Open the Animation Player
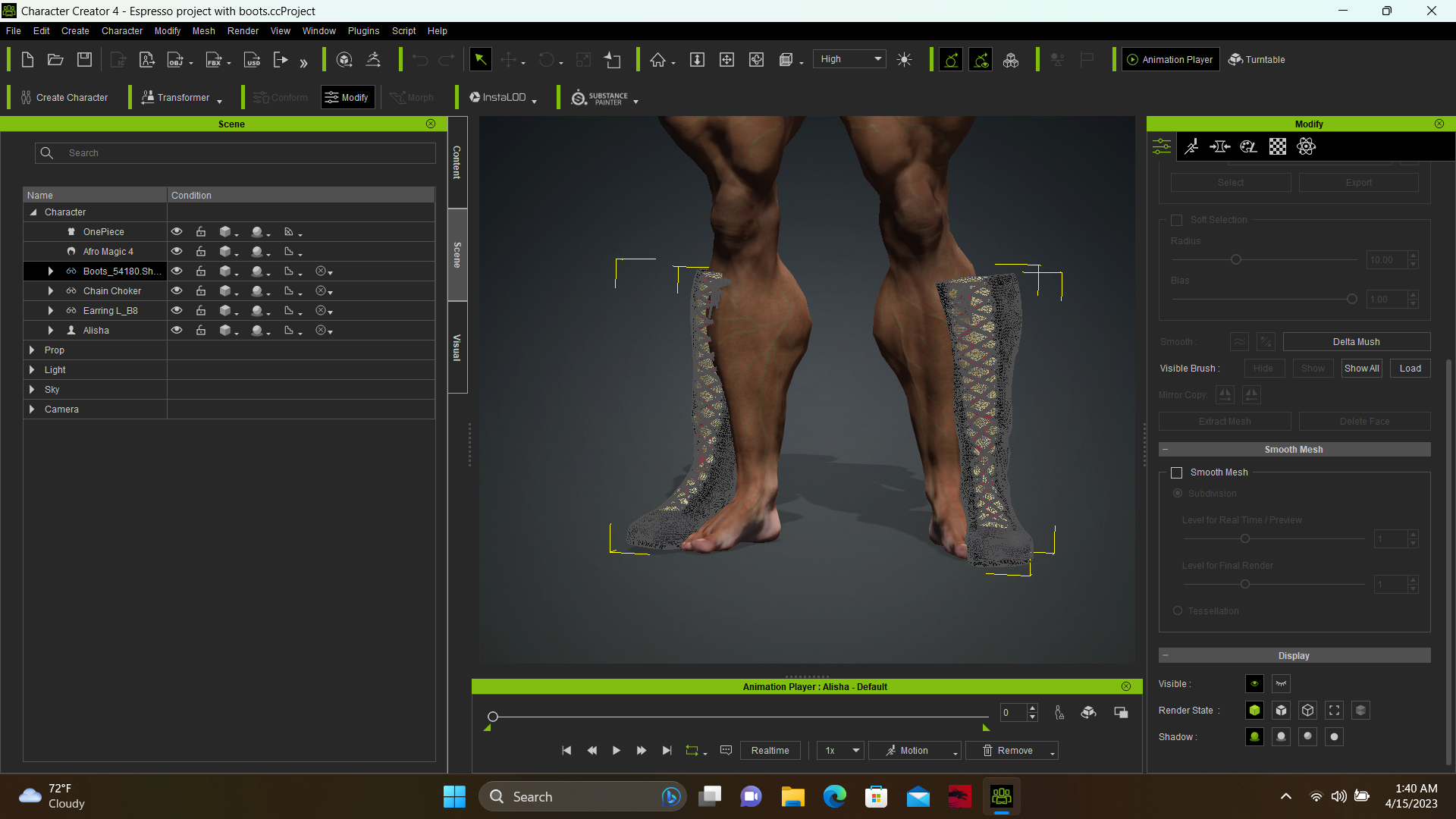 pyautogui.click(x=1170, y=60)
